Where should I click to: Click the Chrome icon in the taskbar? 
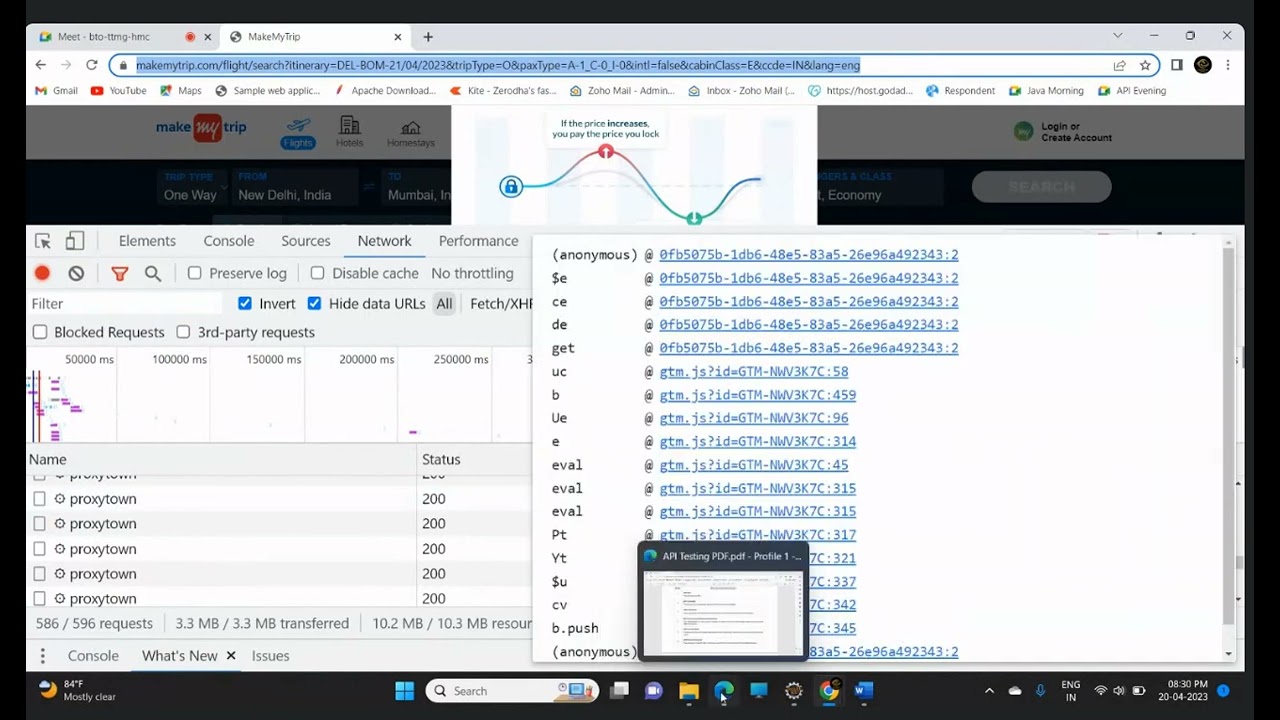tap(829, 691)
